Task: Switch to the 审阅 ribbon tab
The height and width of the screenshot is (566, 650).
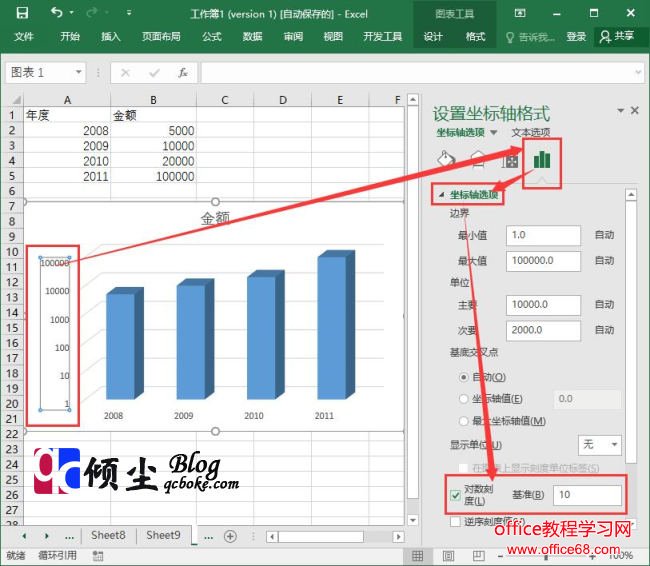Action: [x=293, y=36]
